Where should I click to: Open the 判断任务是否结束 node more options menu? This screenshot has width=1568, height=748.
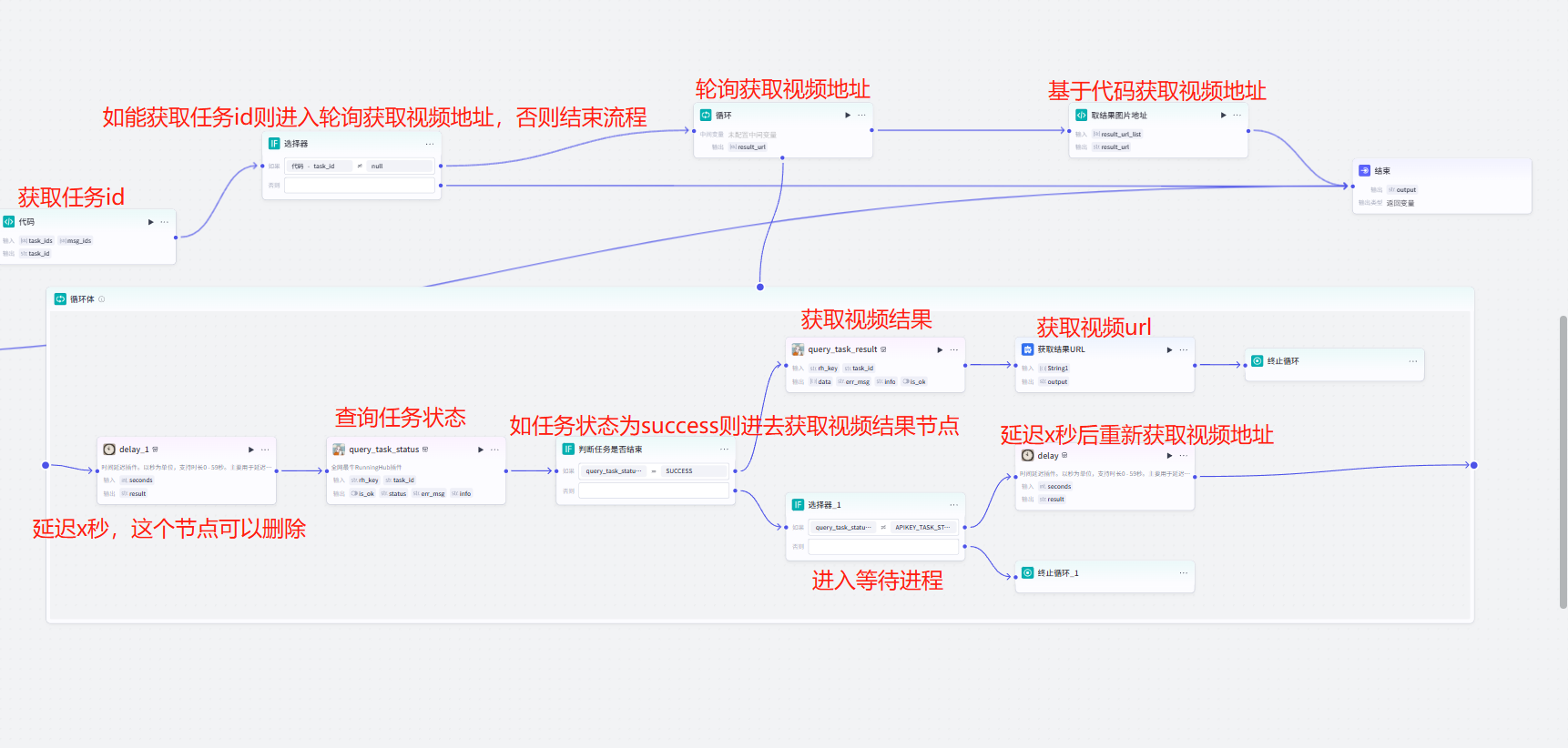coord(725,450)
